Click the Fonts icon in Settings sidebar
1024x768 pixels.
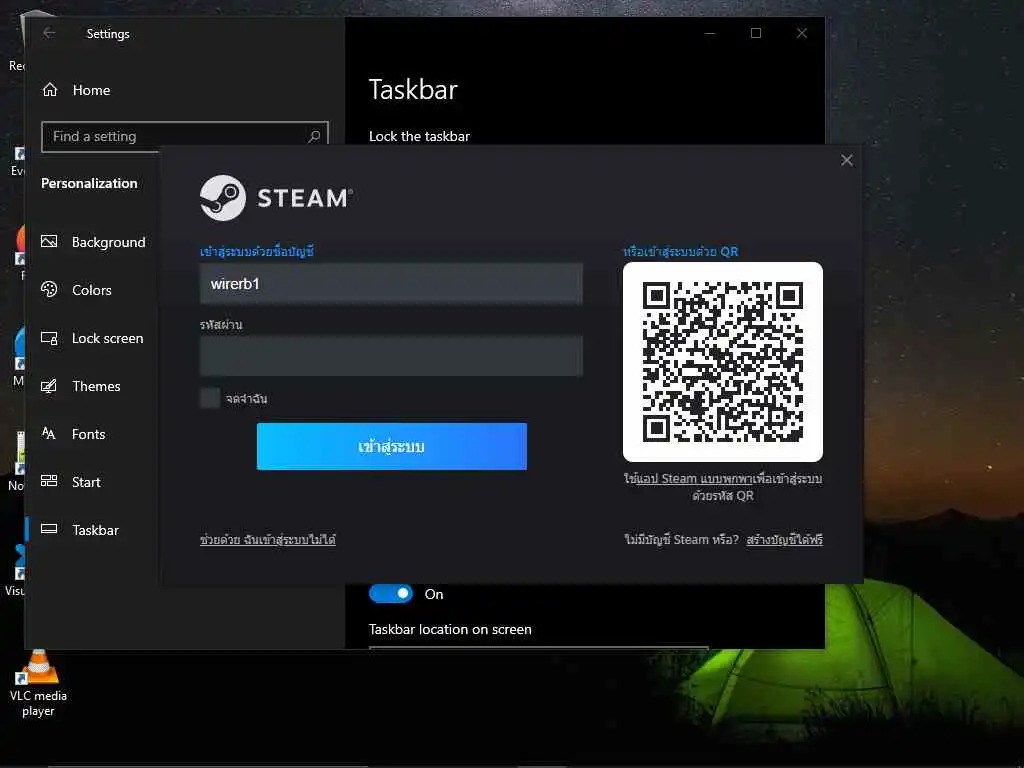coord(49,433)
